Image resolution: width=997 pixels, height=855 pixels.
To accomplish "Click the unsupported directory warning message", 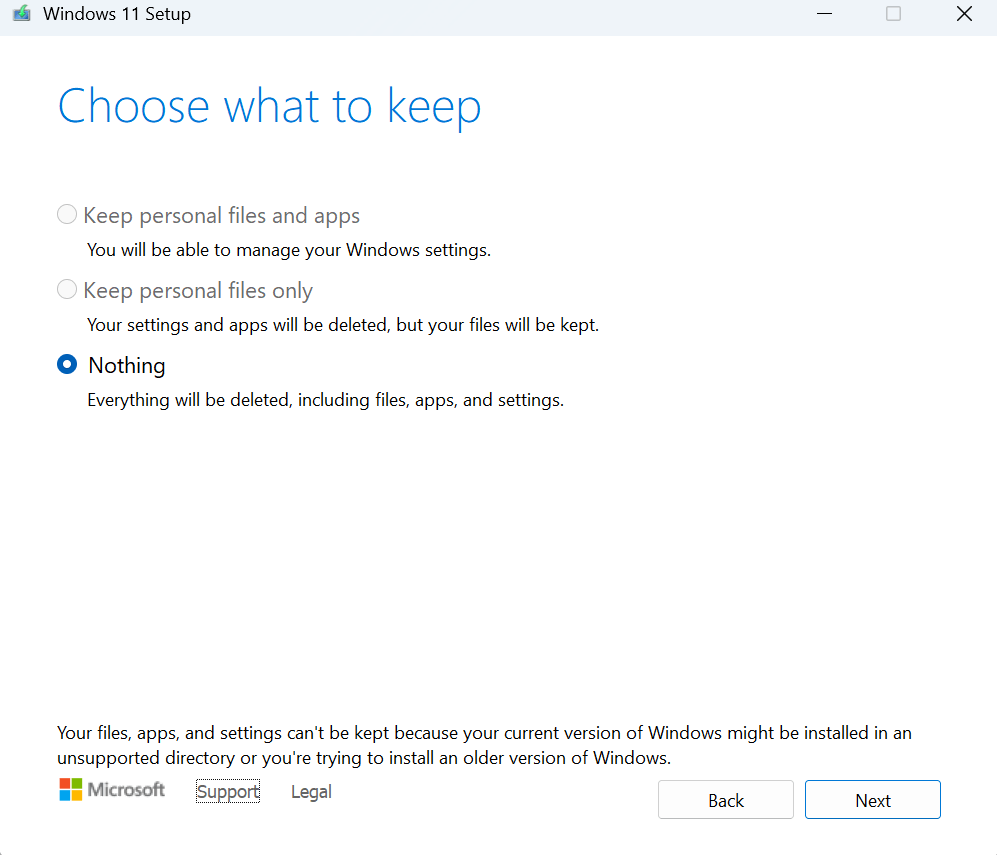I will tap(485, 745).
